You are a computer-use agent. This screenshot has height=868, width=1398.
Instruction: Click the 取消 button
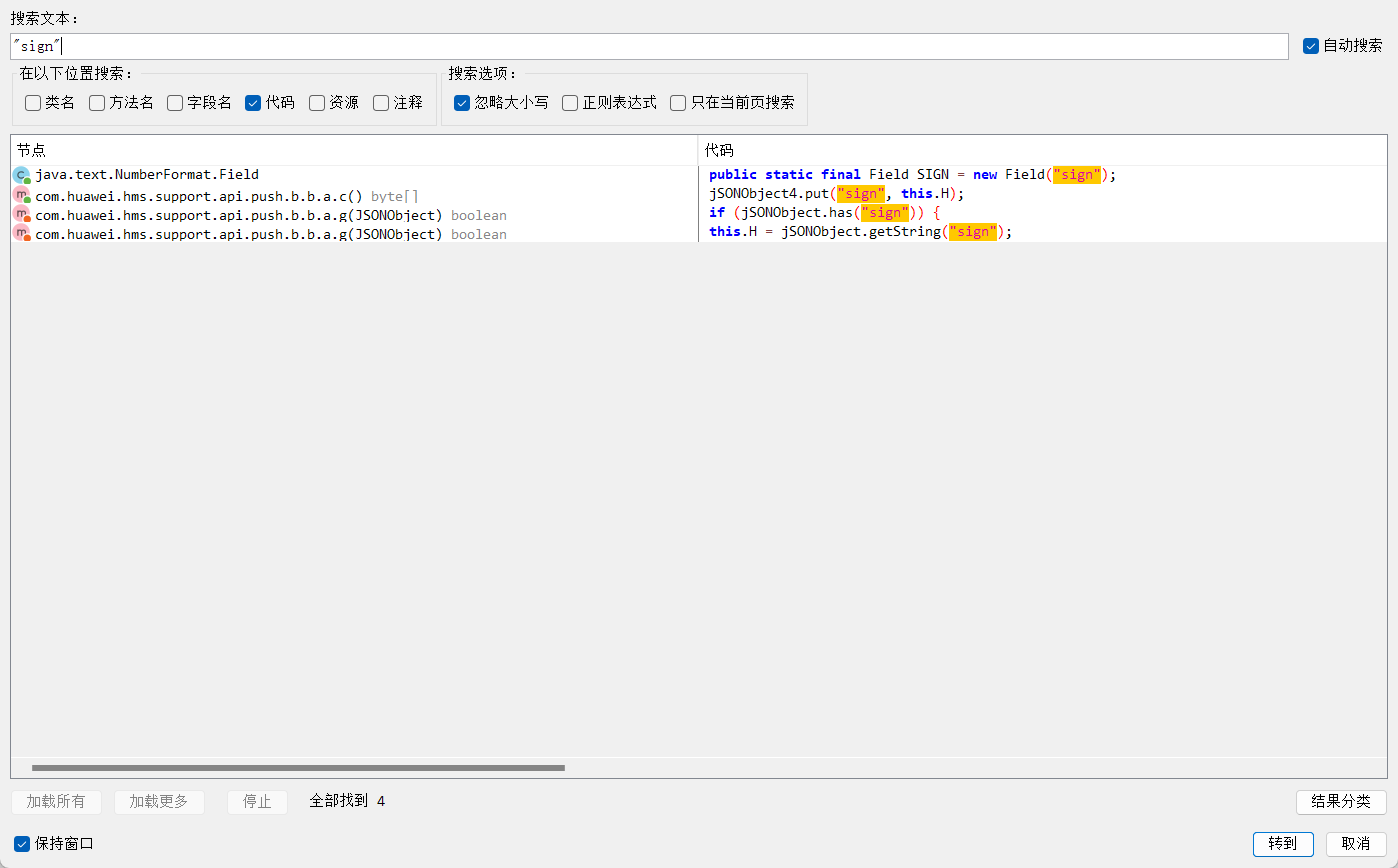coord(1356,844)
